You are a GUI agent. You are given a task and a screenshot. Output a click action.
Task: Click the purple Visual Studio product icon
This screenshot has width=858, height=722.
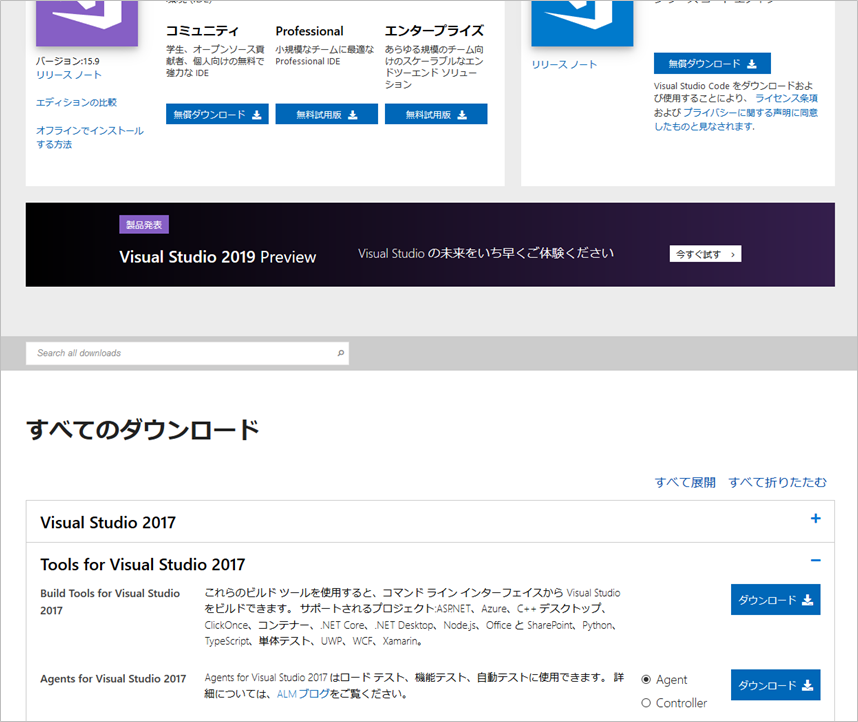(86, 22)
